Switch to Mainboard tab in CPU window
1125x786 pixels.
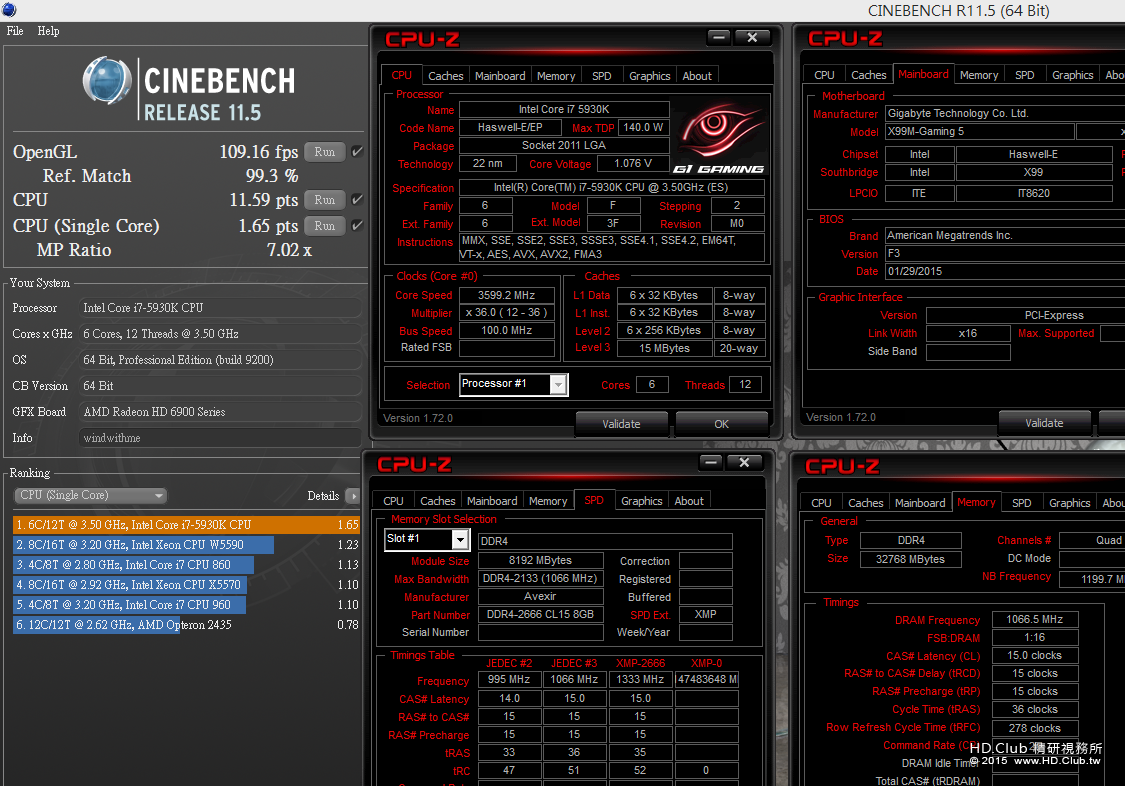click(500, 76)
